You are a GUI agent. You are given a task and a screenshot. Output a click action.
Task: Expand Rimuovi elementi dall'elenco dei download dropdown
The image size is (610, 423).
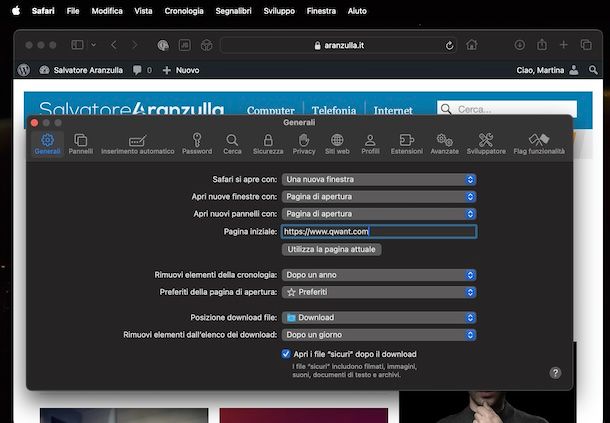click(379, 335)
